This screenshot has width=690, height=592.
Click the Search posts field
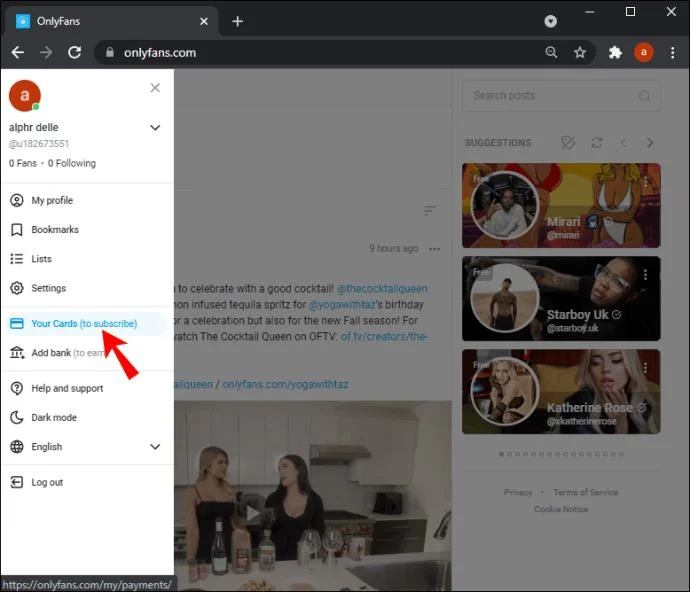click(x=561, y=96)
